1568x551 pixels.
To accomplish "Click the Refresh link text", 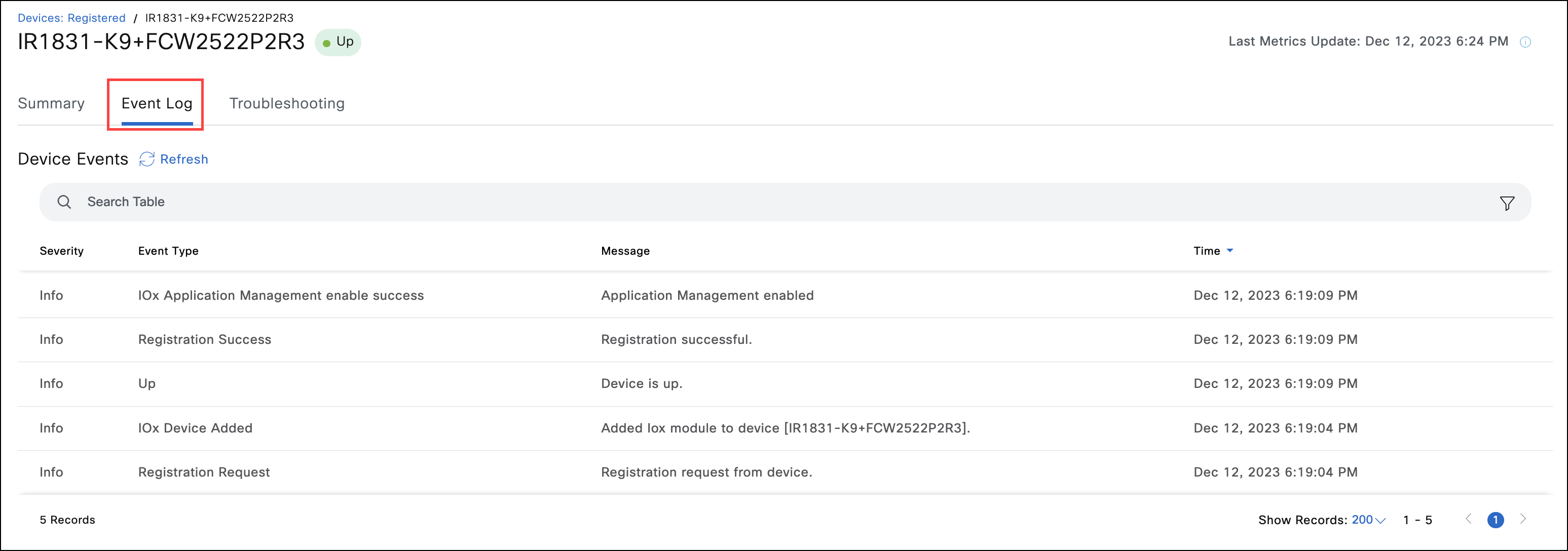I will click(184, 160).
